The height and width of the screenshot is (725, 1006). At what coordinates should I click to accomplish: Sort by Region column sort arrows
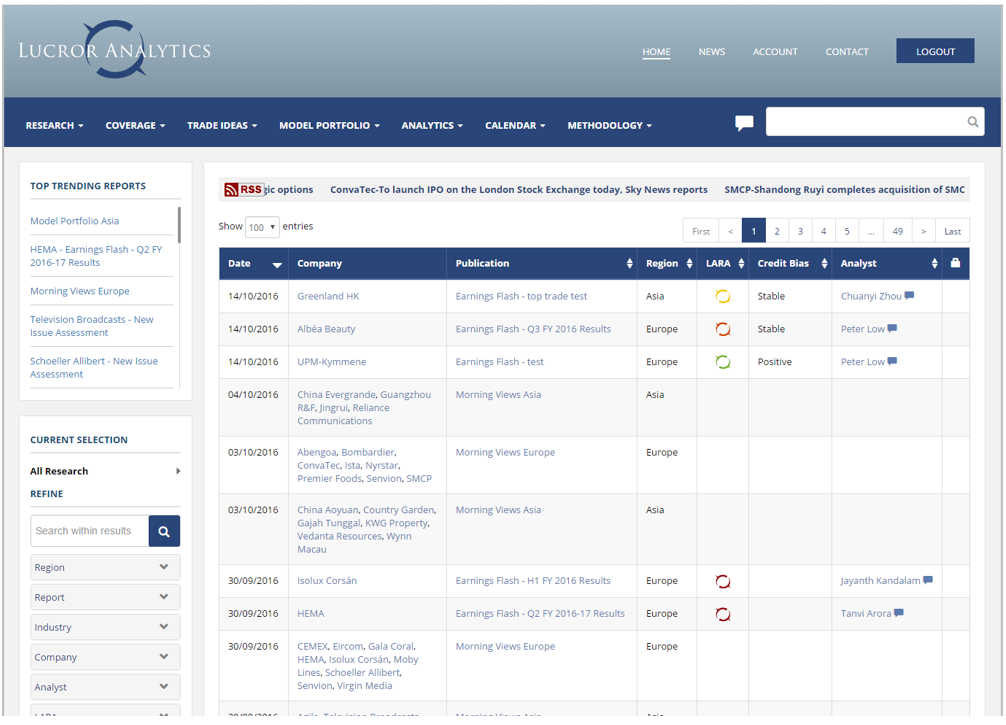point(689,264)
